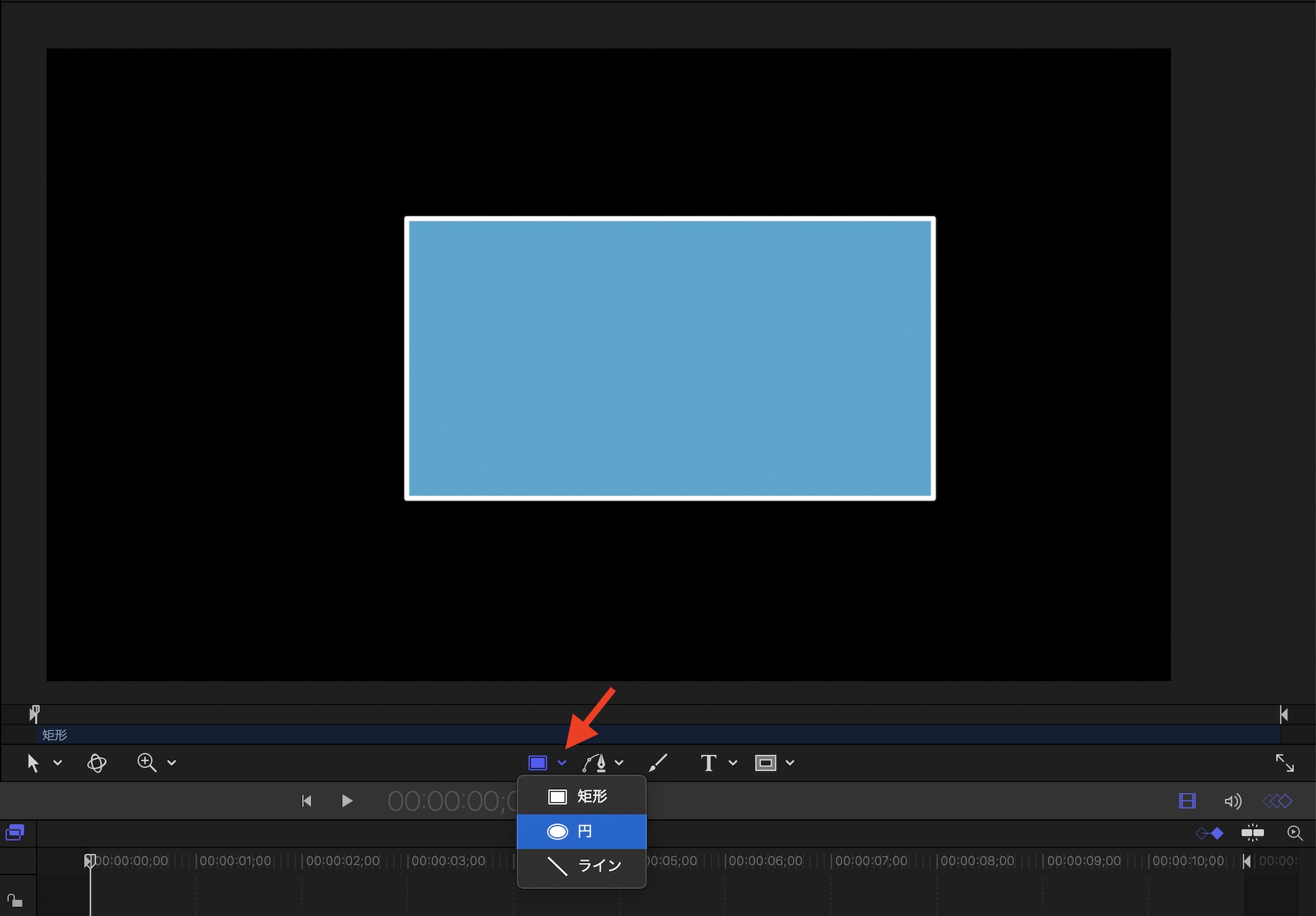
Task: Jump to project start button
Action: [307, 801]
